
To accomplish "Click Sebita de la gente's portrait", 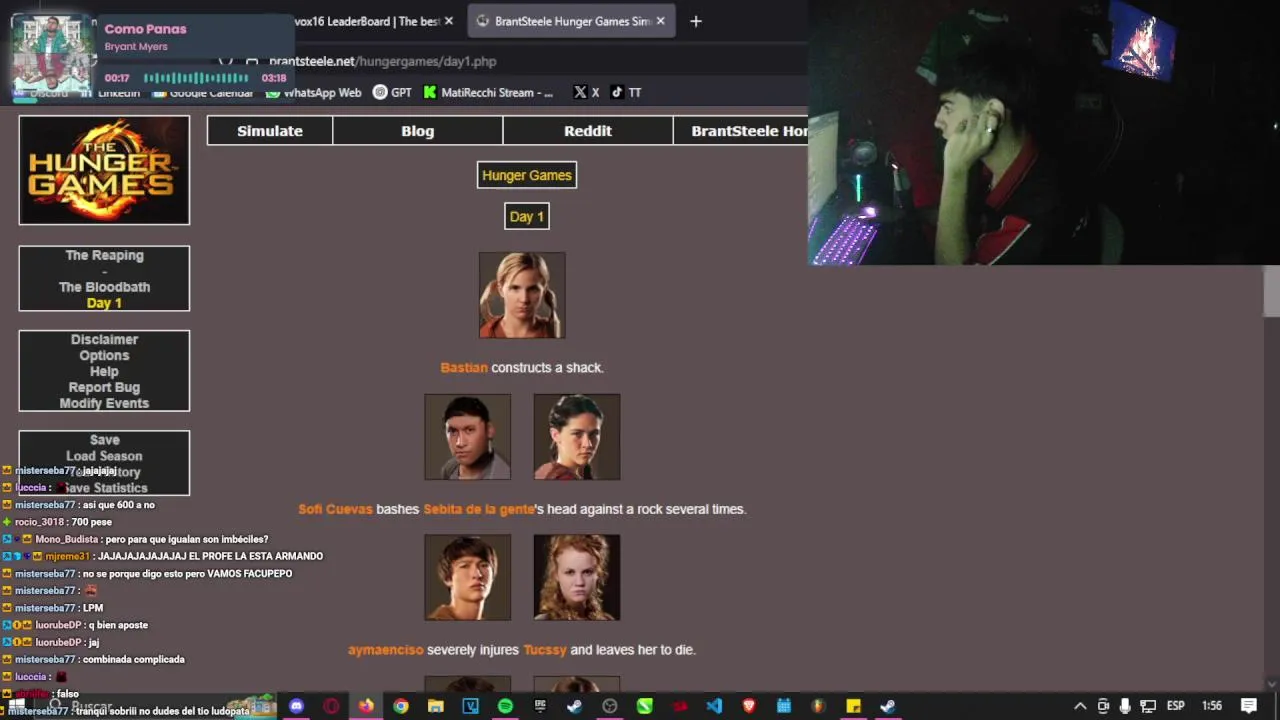I will point(577,437).
